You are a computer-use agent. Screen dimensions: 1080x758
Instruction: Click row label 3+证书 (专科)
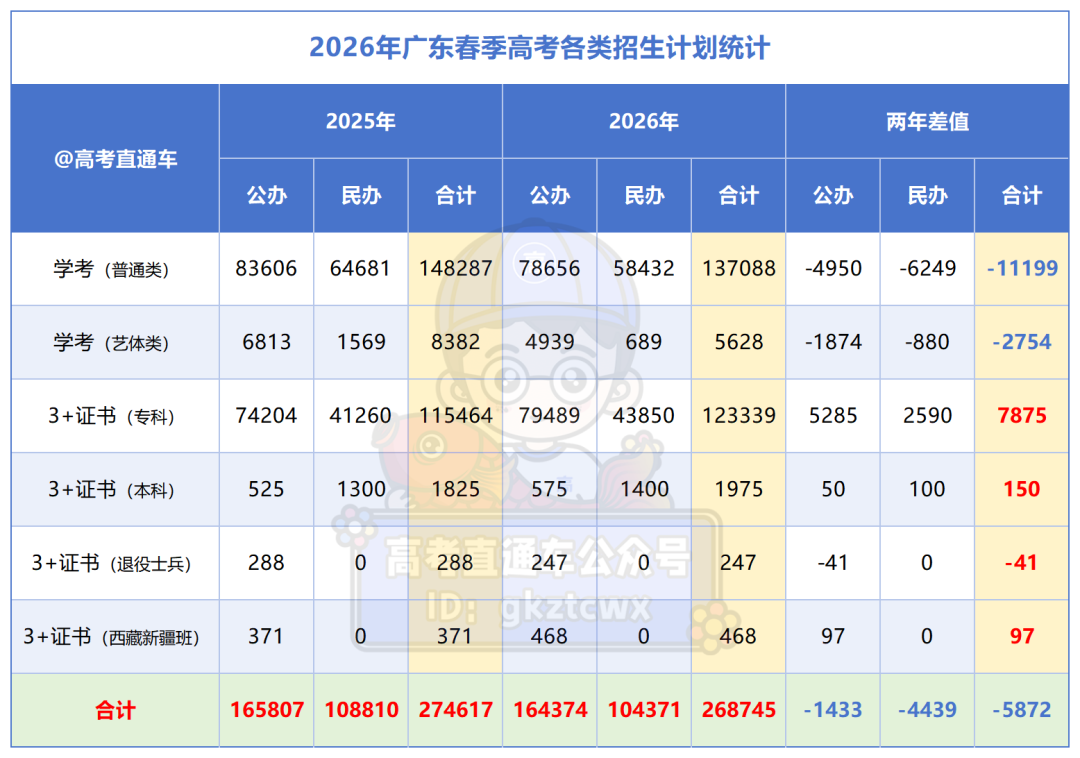click(x=111, y=416)
